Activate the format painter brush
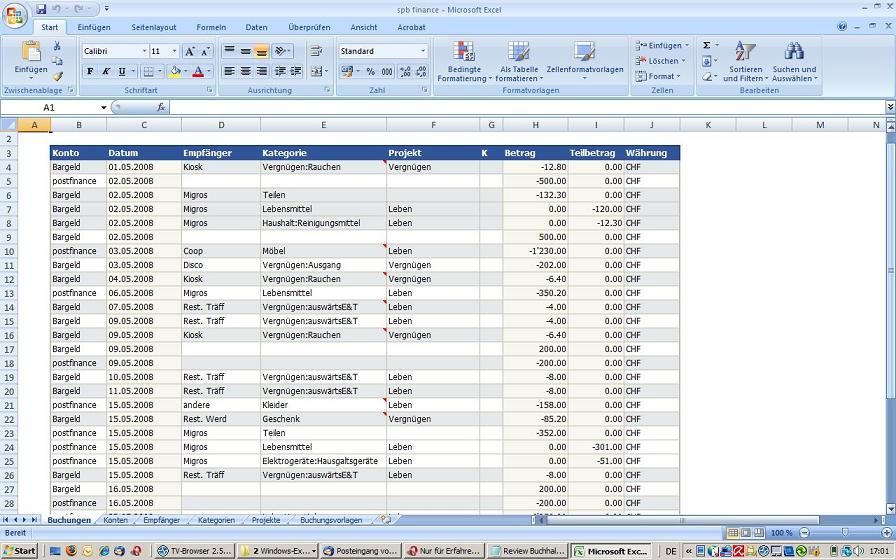 click(57, 76)
